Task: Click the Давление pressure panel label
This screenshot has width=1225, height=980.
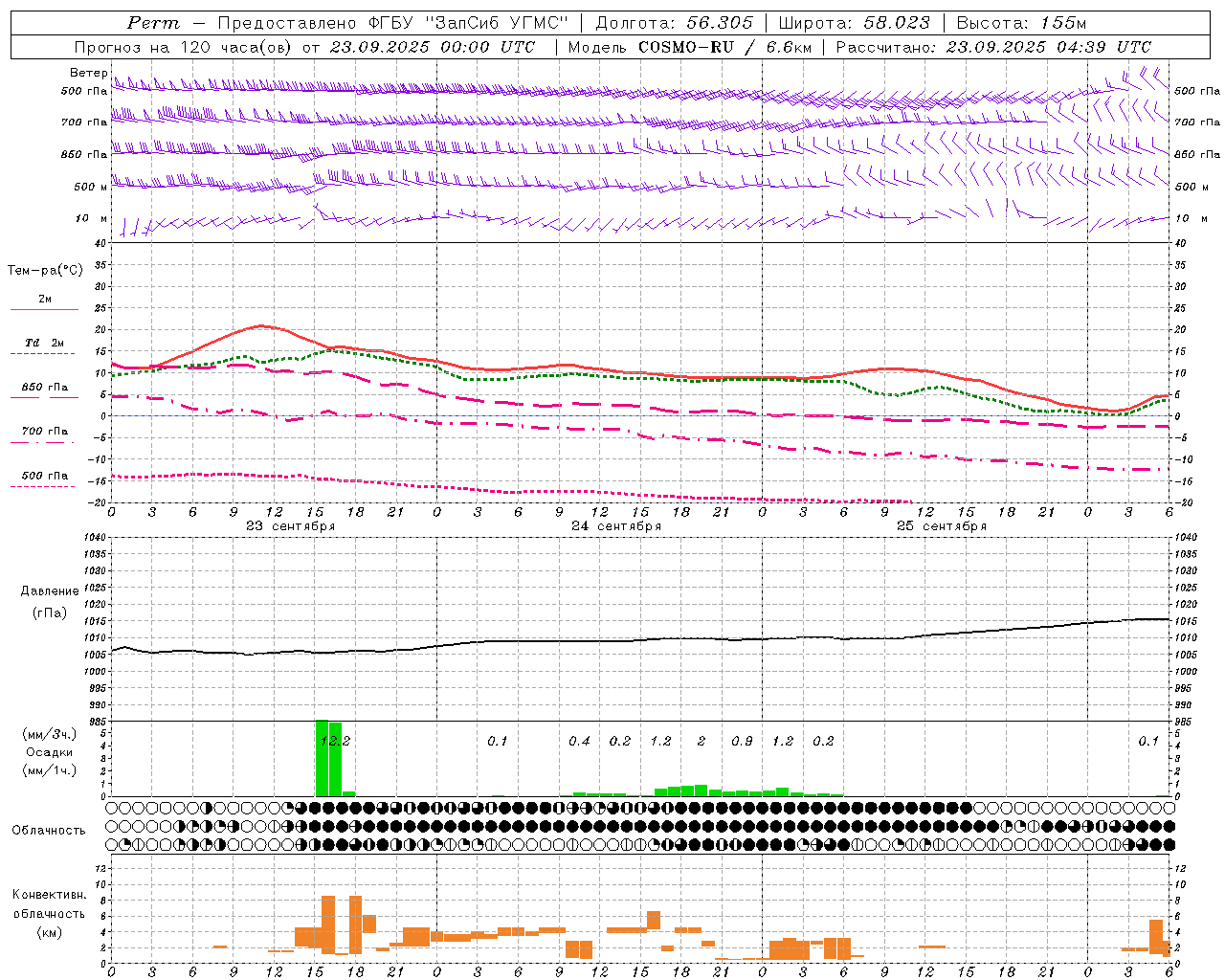Action: (x=50, y=591)
